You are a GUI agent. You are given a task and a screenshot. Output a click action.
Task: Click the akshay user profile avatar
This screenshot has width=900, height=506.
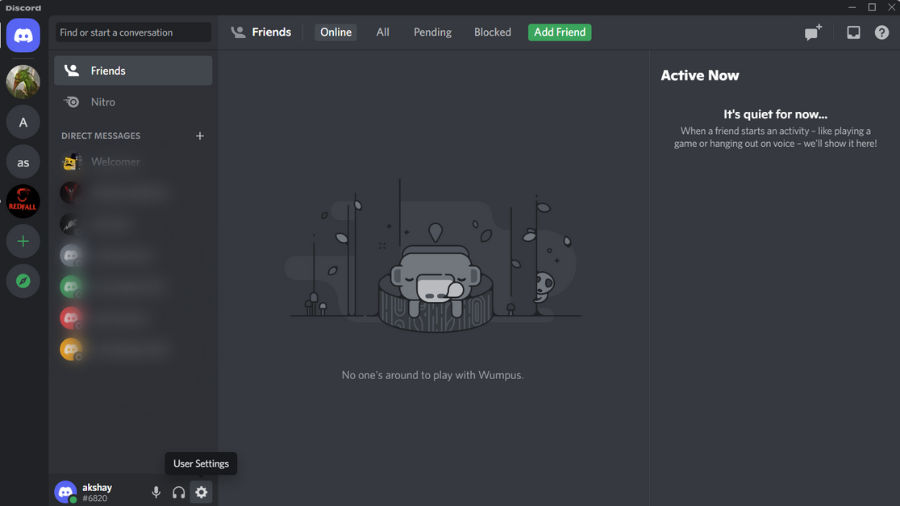[66, 491]
